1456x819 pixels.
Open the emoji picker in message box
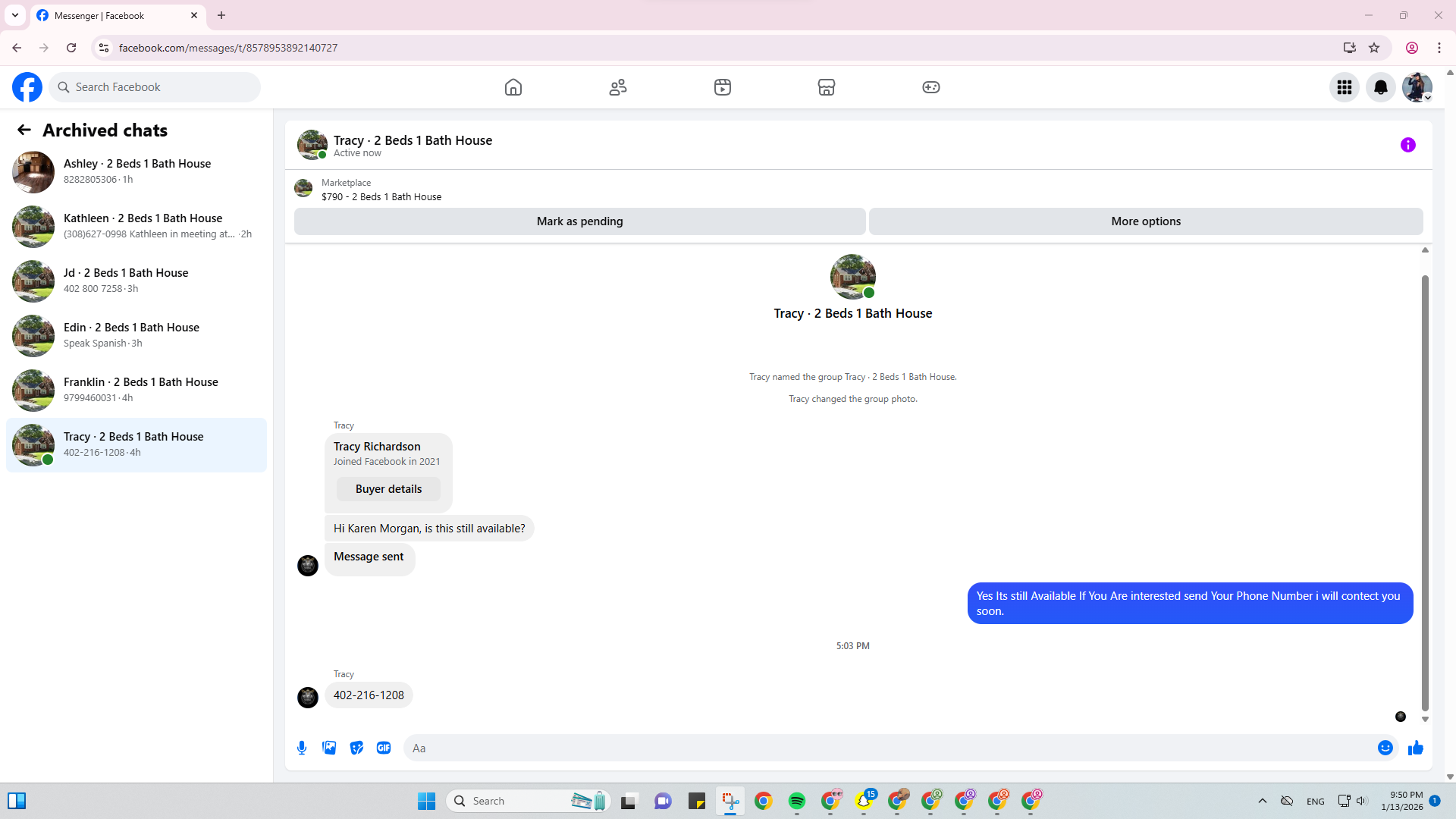click(x=1385, y=748)
